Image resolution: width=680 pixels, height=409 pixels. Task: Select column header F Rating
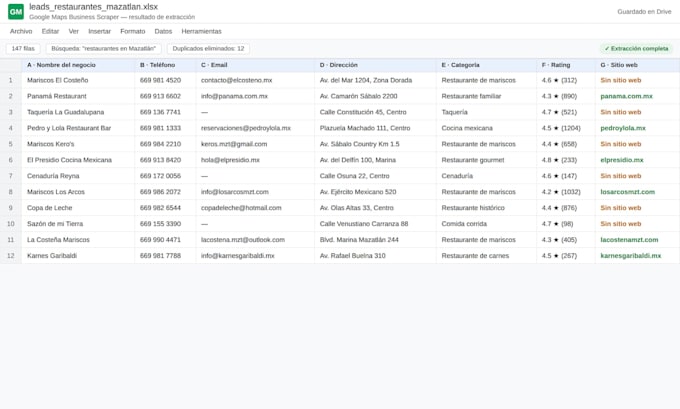[x=566, y=65]
